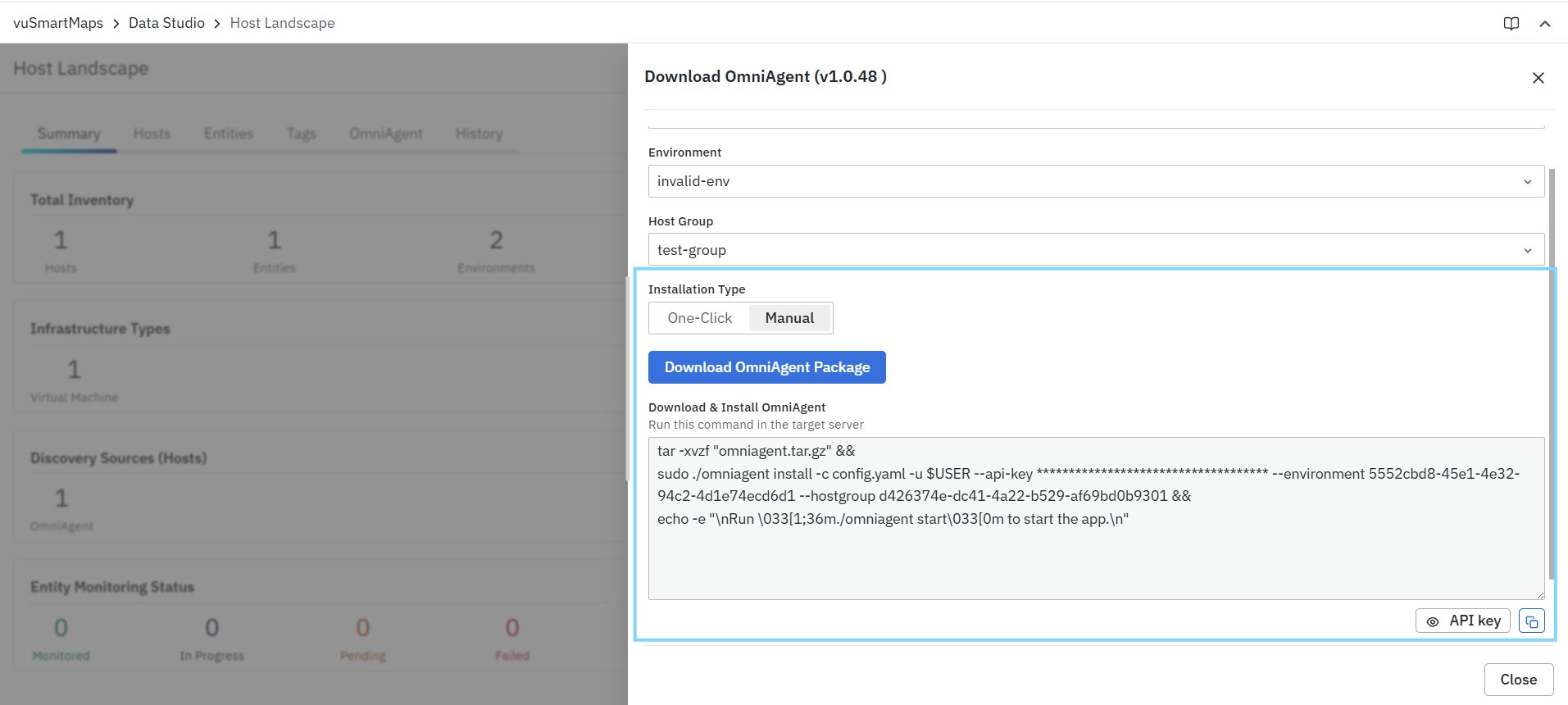This screenshot has height=705, width=1568.
Task: Click the Pending entity count
Action: tap(363, 628)
